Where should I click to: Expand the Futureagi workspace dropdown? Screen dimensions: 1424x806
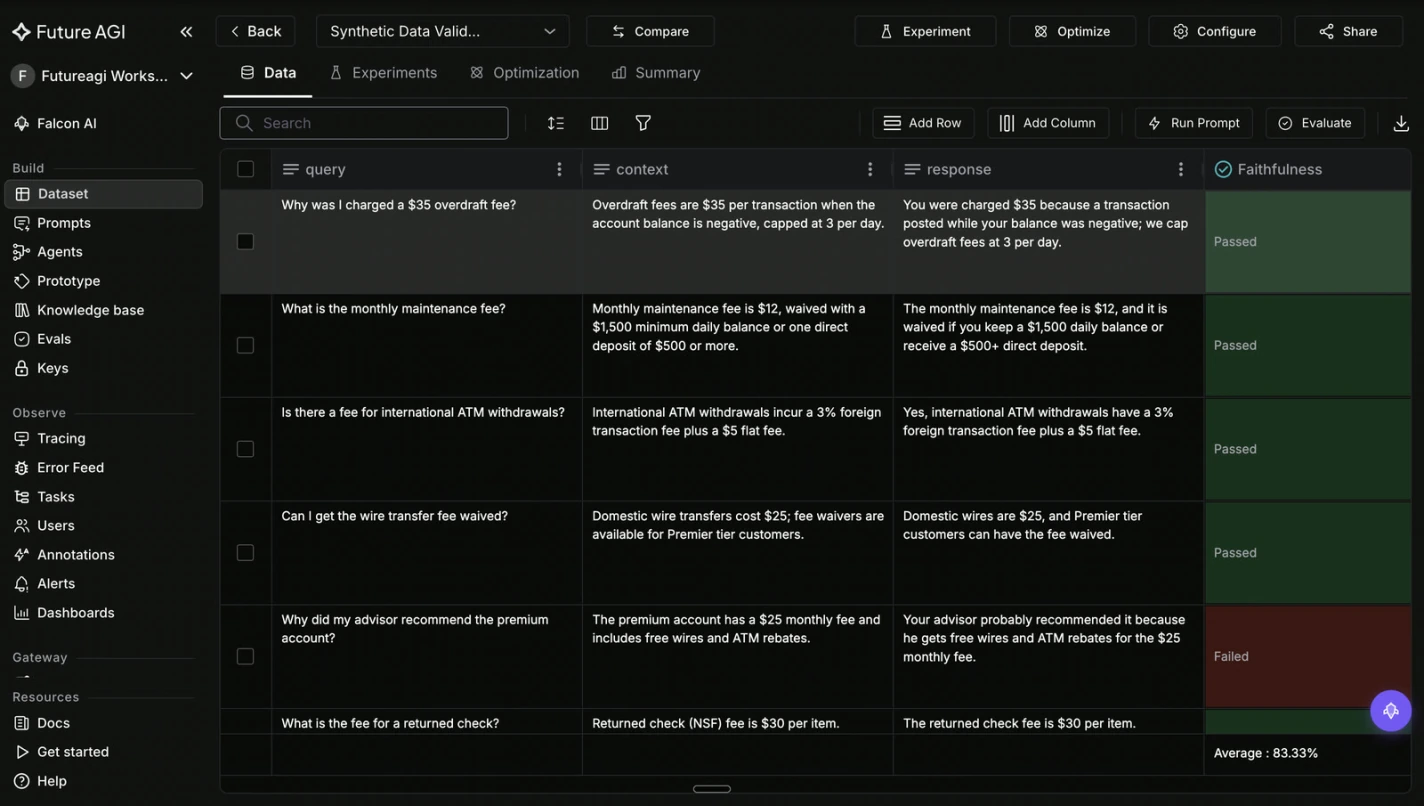point(104,76)
